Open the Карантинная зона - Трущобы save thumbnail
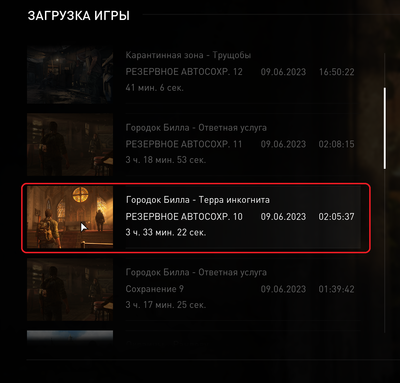 70,75
